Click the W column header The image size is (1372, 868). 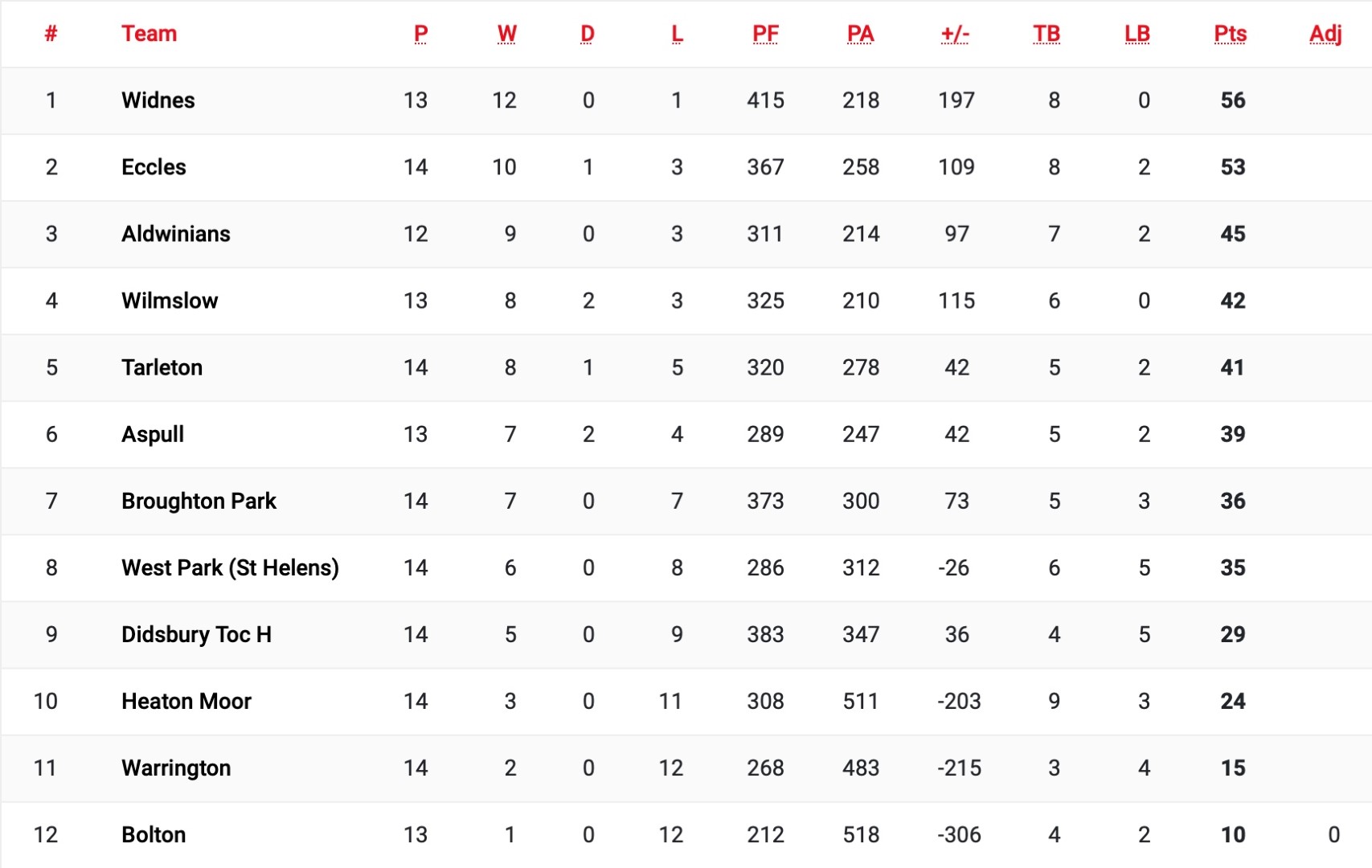coord(506,34)
